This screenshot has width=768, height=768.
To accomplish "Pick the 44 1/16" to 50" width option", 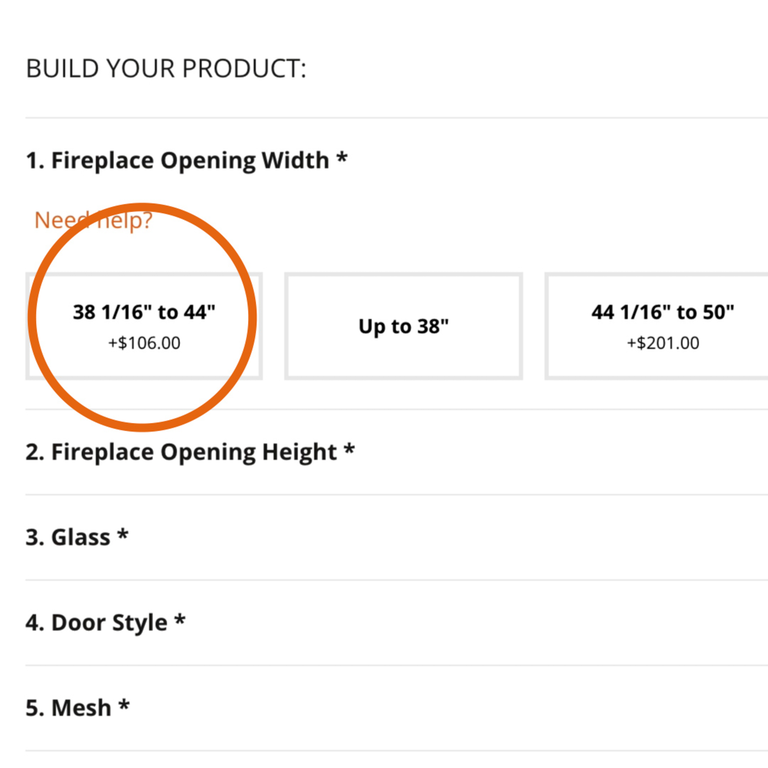I will (661, 326).
